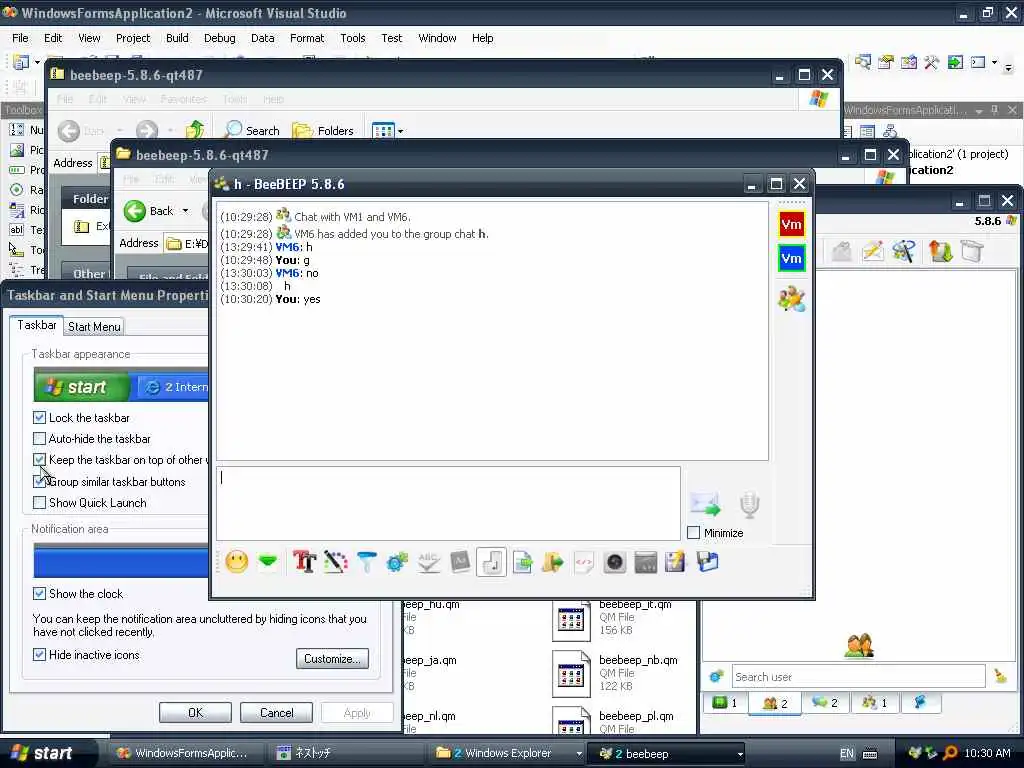Screen dimensions: 1024x768
Task: Expand the Back button dropdown arrow in Explorer
Action: pyautogui.click(x=185, y=211)
